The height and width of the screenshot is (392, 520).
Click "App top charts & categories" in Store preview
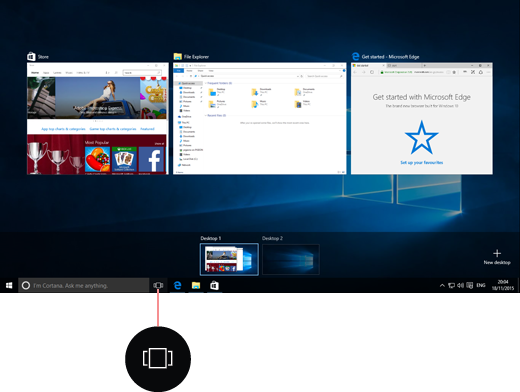click(x=63, y=129)
